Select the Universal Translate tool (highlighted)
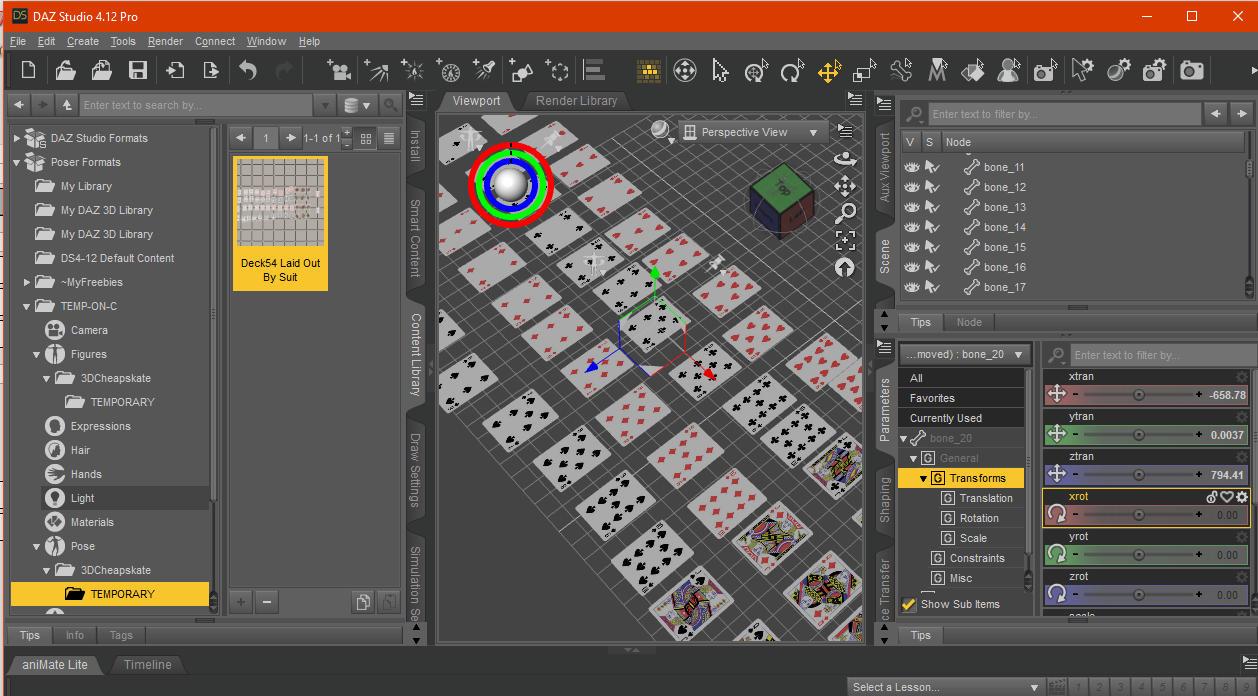The image size is (1258, 696). (x=829, y=70)
